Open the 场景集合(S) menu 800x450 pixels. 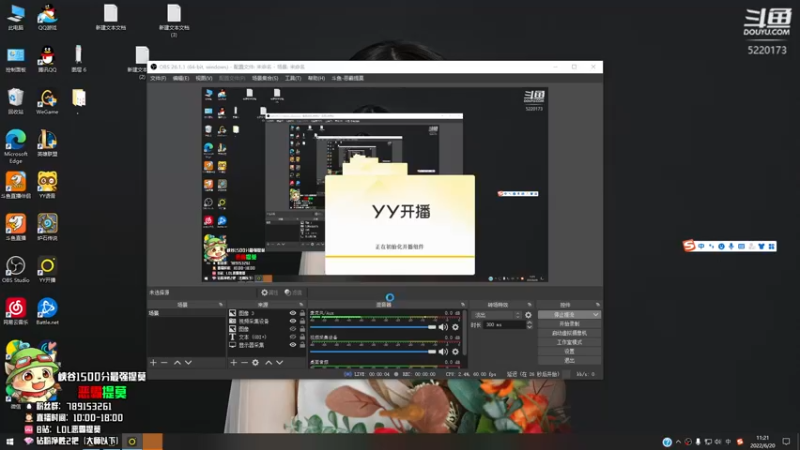pyautogui.click(x=265, y=78)
